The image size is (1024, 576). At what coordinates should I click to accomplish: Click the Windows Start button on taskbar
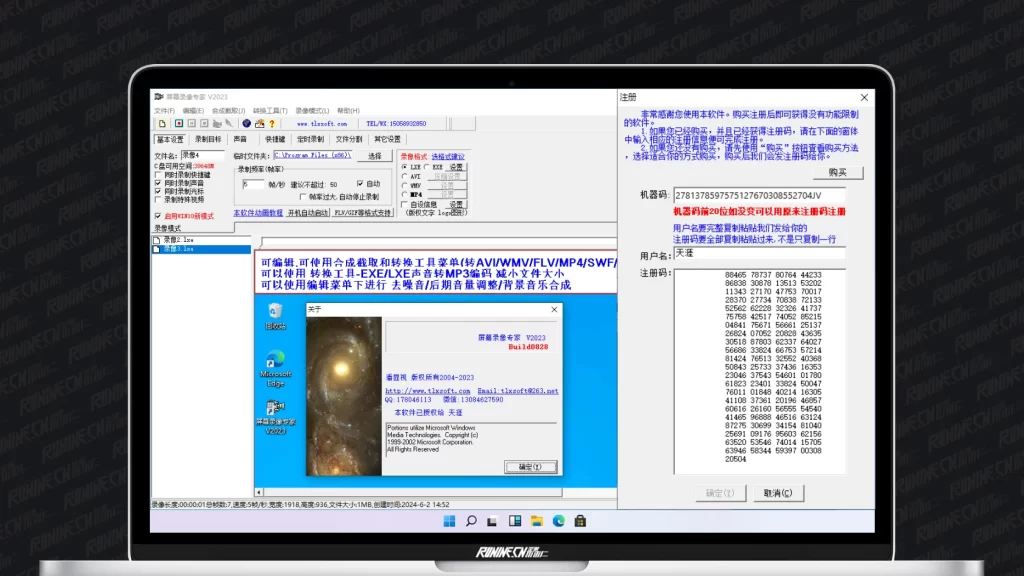tap(449, 521)
